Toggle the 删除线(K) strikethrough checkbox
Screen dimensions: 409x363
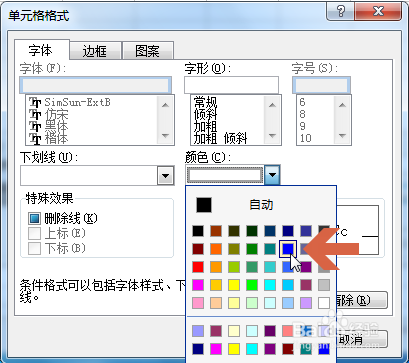[x=35, y=219]
